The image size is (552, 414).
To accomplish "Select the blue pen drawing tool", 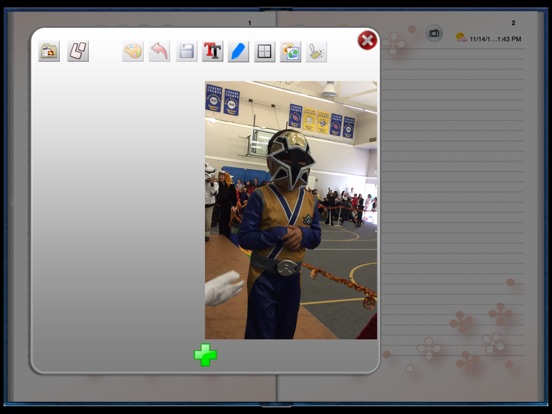I will pyautogui.click(x=238, y=51).
